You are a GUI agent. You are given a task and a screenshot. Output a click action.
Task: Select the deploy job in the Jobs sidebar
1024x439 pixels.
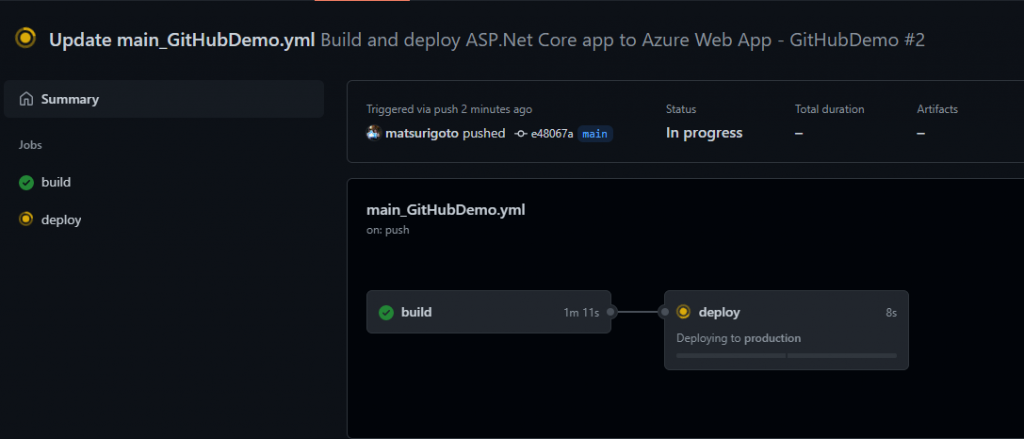[61, 219]
